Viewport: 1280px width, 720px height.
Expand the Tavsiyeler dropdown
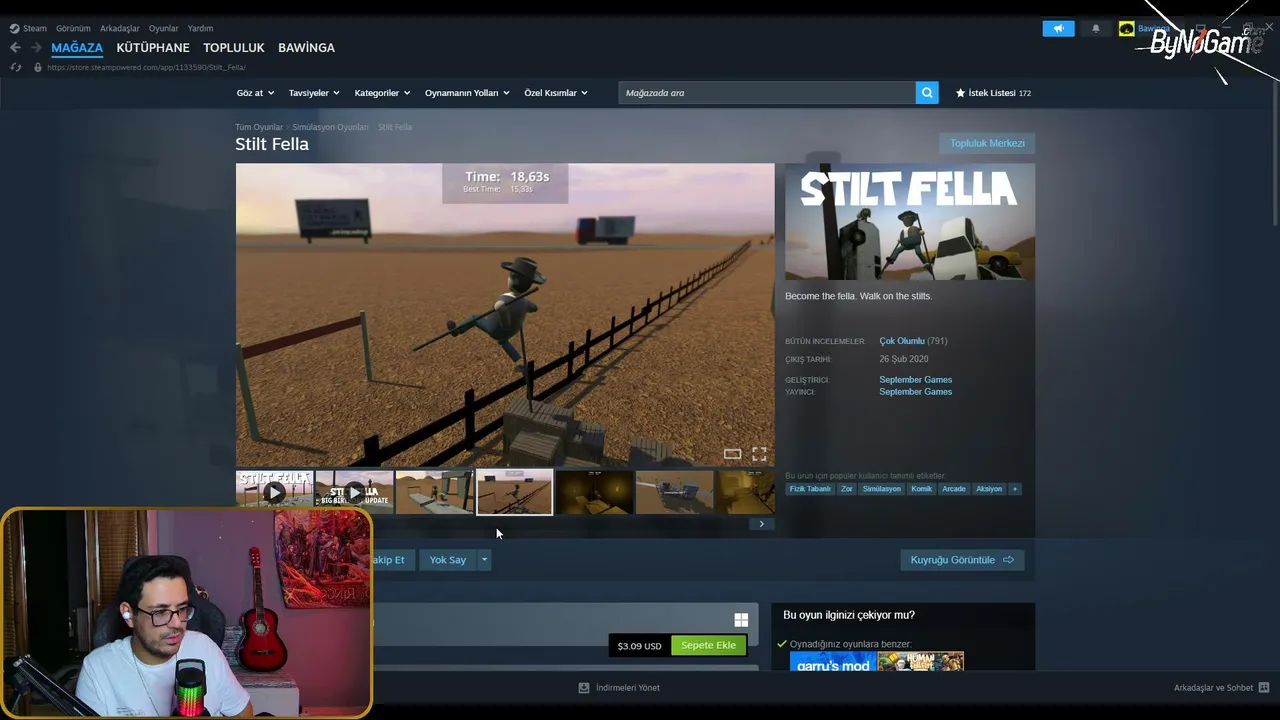point(314,93)
